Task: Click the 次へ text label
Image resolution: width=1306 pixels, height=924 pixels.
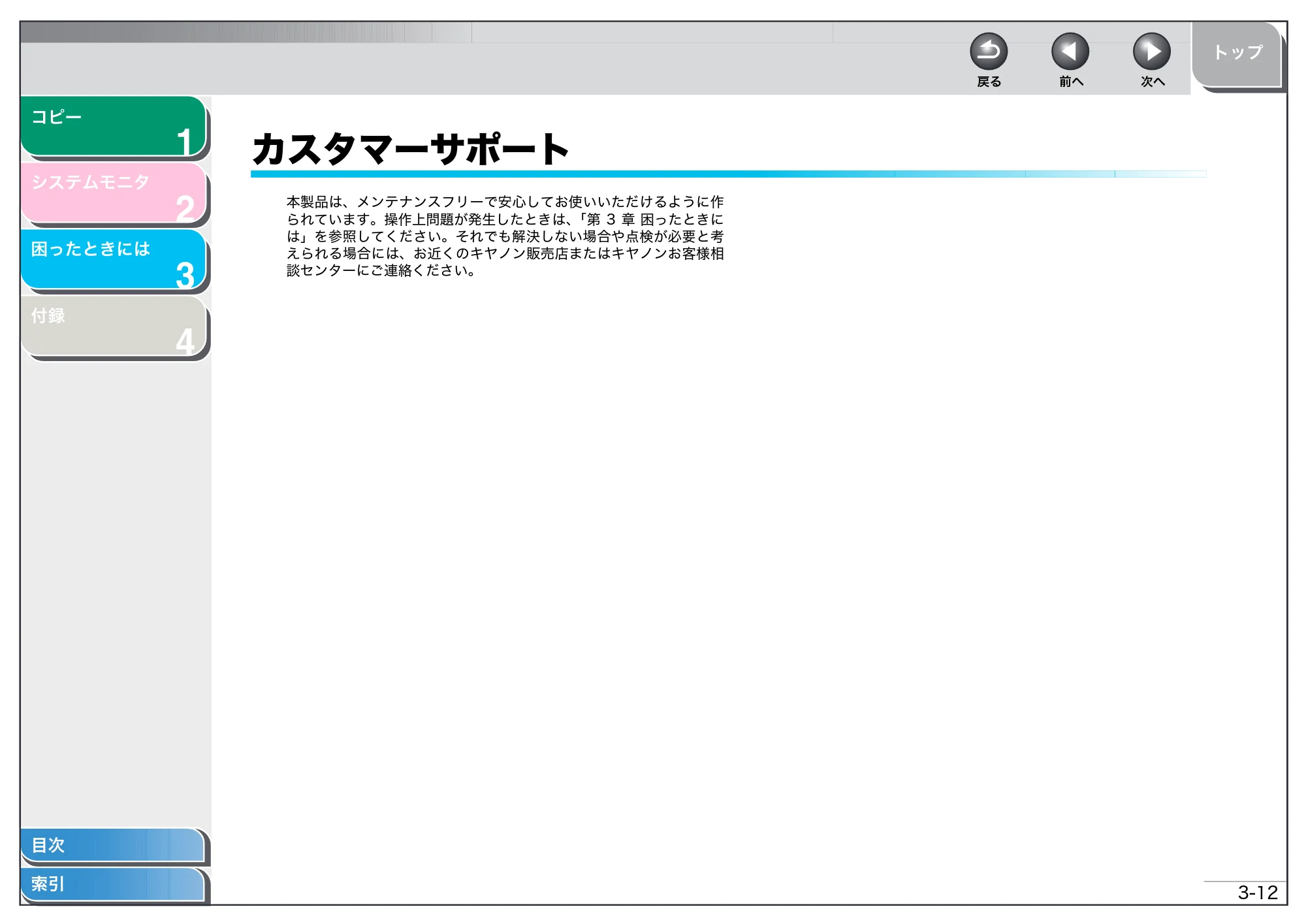Action: 1153,82
